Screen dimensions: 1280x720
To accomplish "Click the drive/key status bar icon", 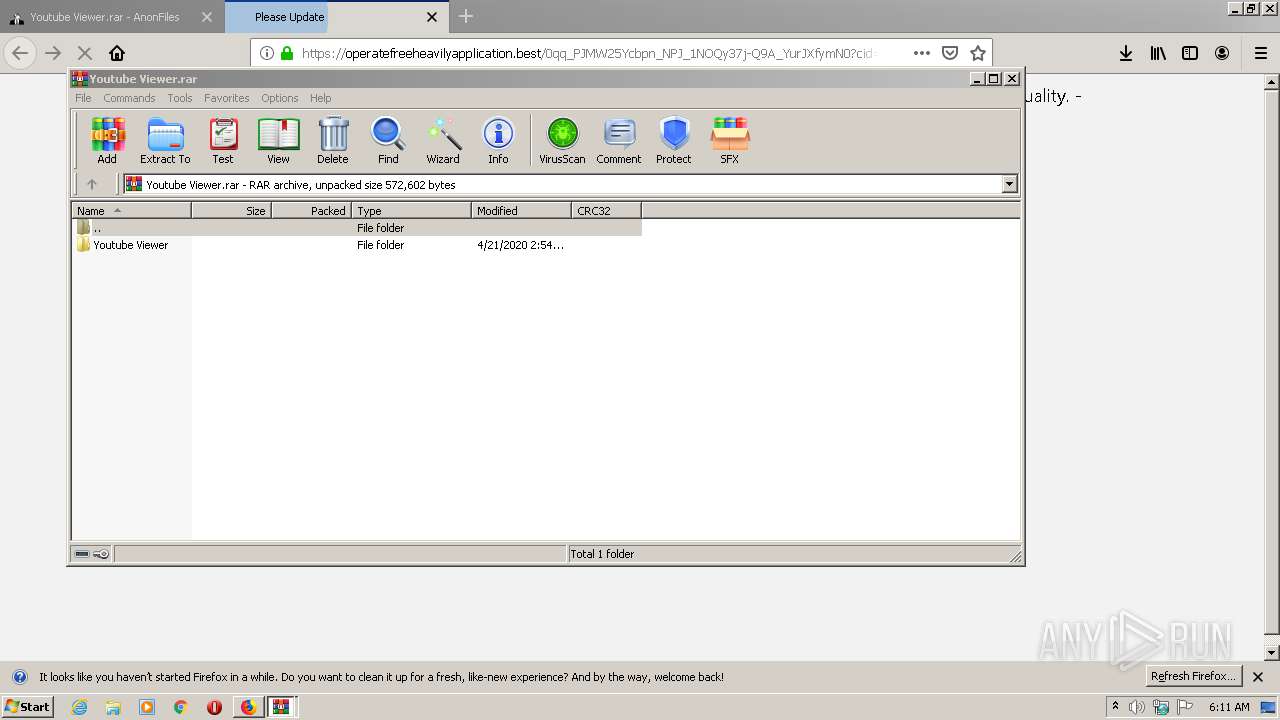I will coord(92,554).
